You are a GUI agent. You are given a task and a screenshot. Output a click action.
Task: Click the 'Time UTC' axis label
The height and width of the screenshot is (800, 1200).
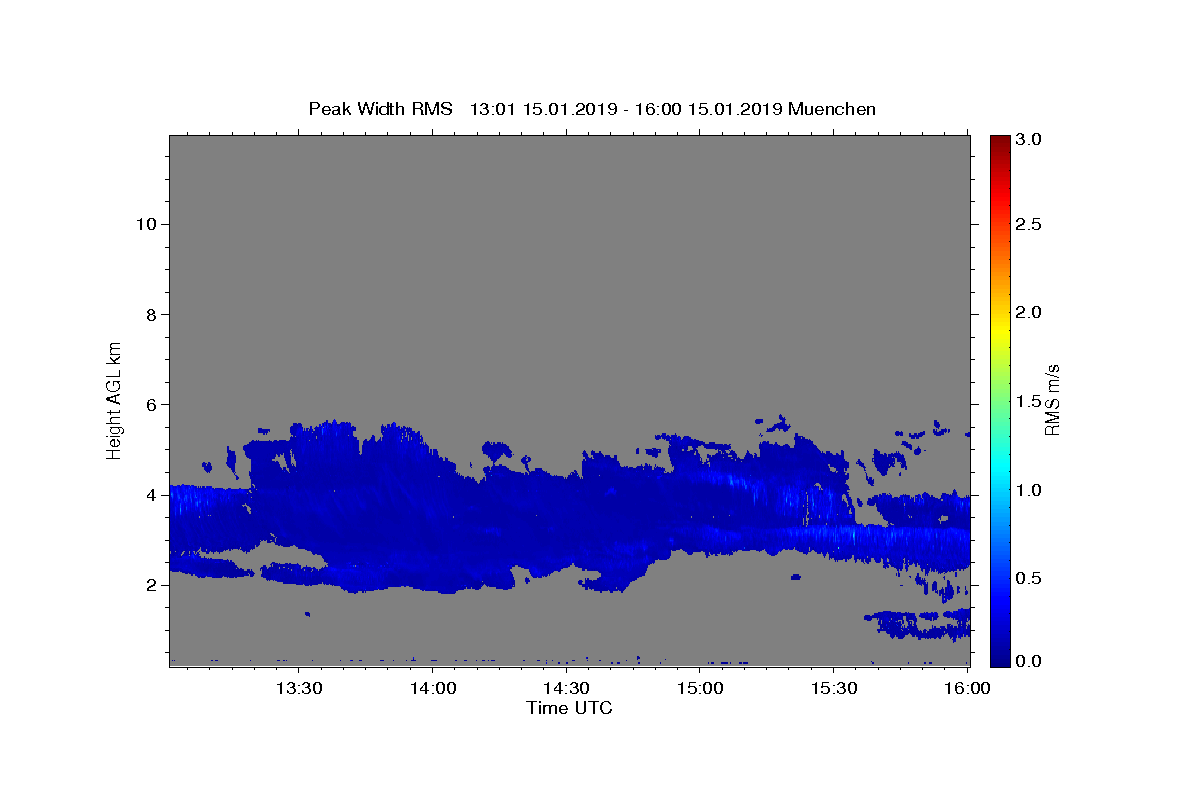pyautogui.click(x=569, y=708)
